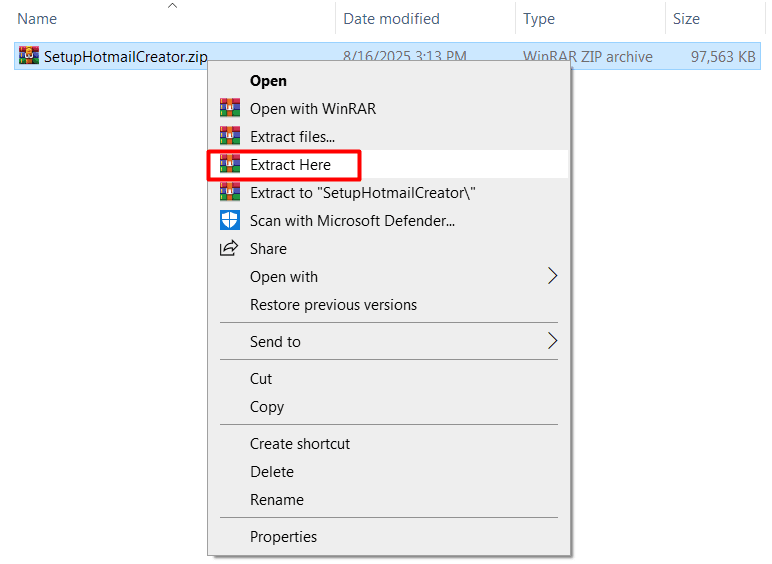772x564 pixels.
Task: Click the WinRAR icon beside Extract Here
Action: 230,164
